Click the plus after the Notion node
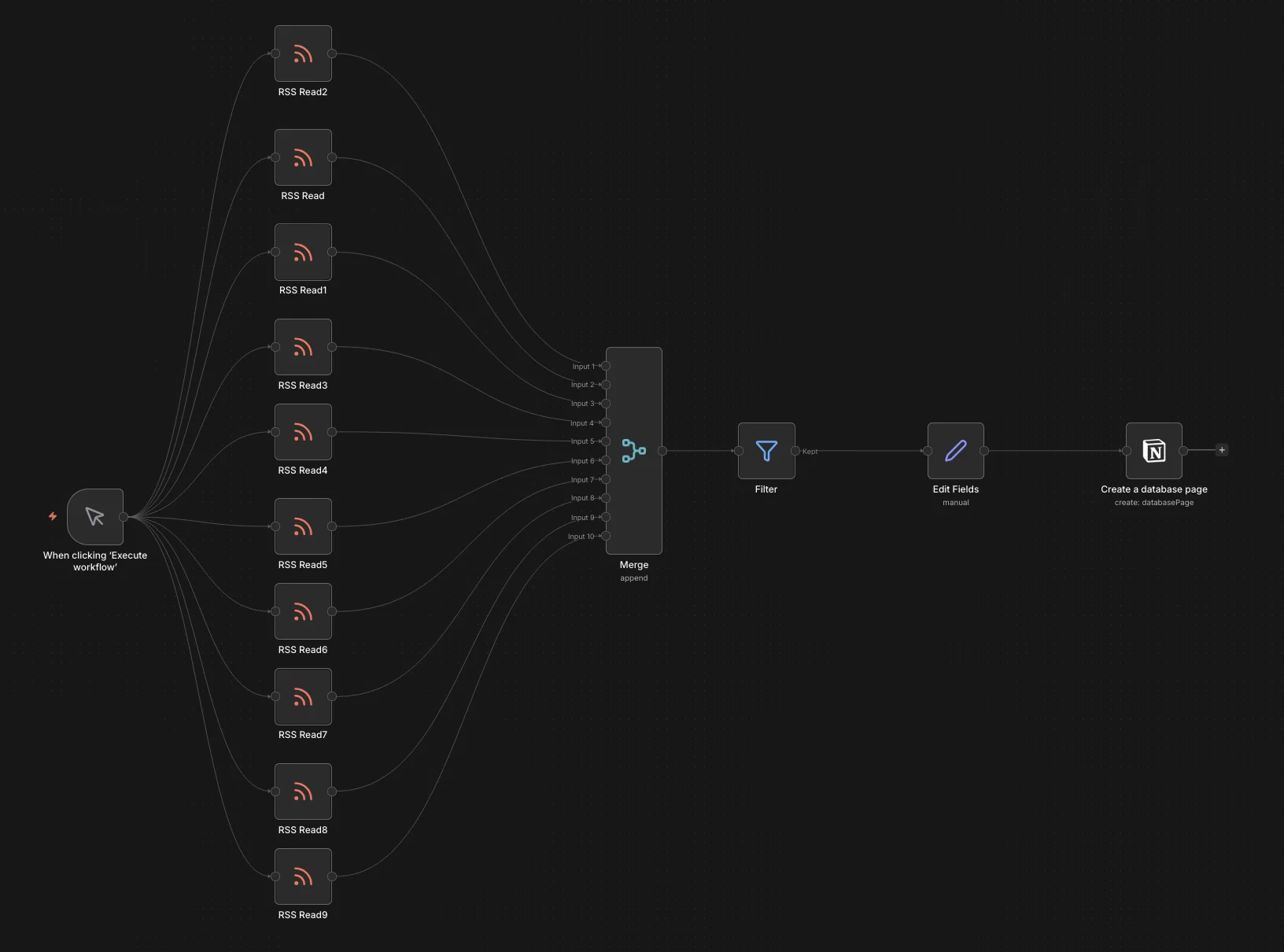This screenshot has width=1284, height=952. pos(1222,450)
